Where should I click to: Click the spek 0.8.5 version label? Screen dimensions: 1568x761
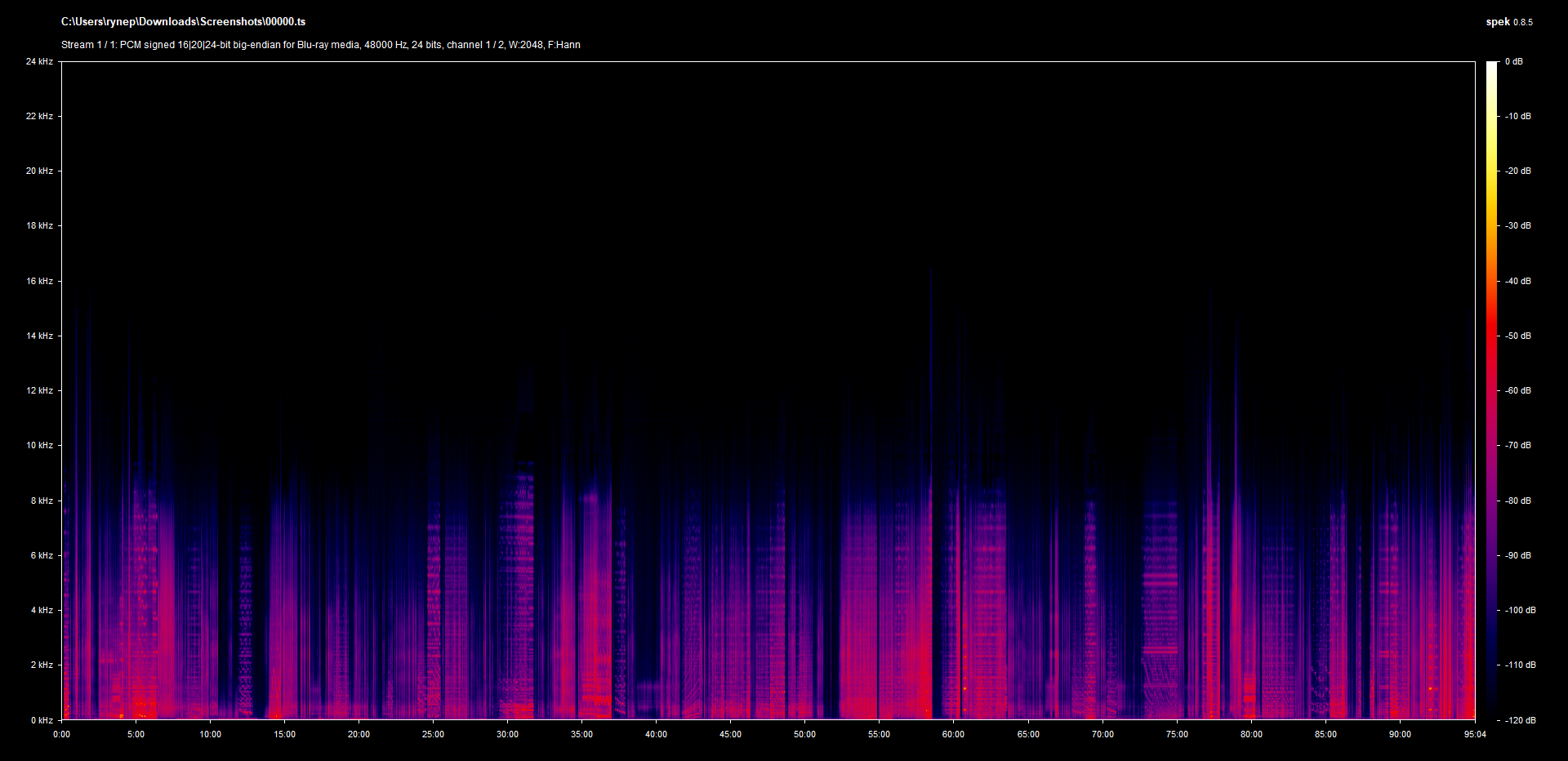click(1508, 22)
